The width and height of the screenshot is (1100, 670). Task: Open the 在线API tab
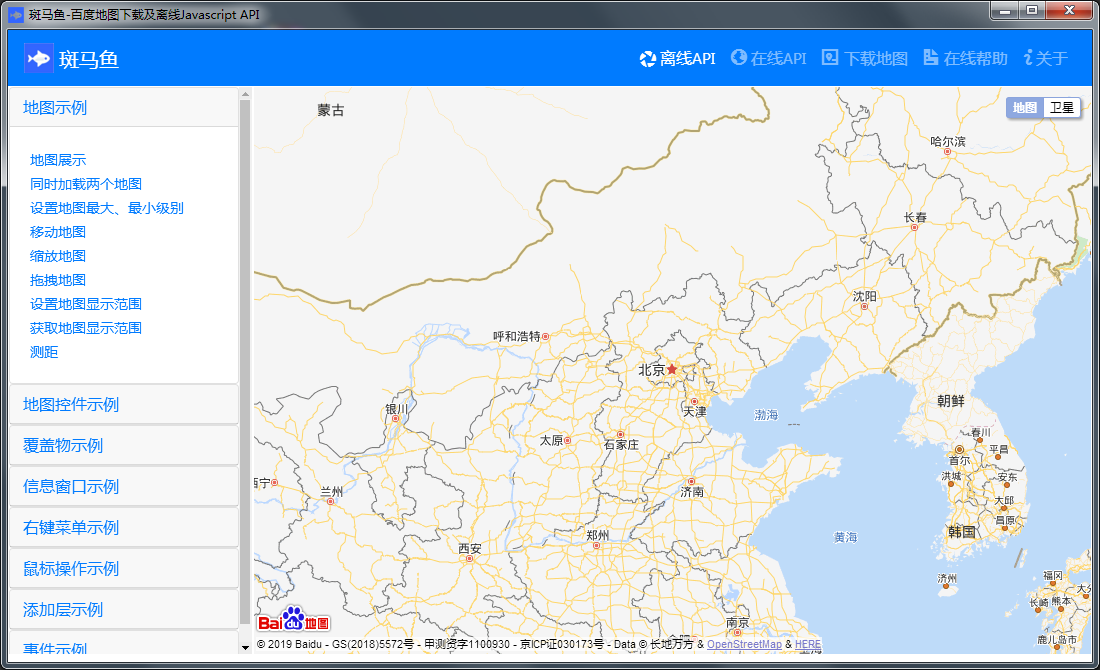[768, 58]
